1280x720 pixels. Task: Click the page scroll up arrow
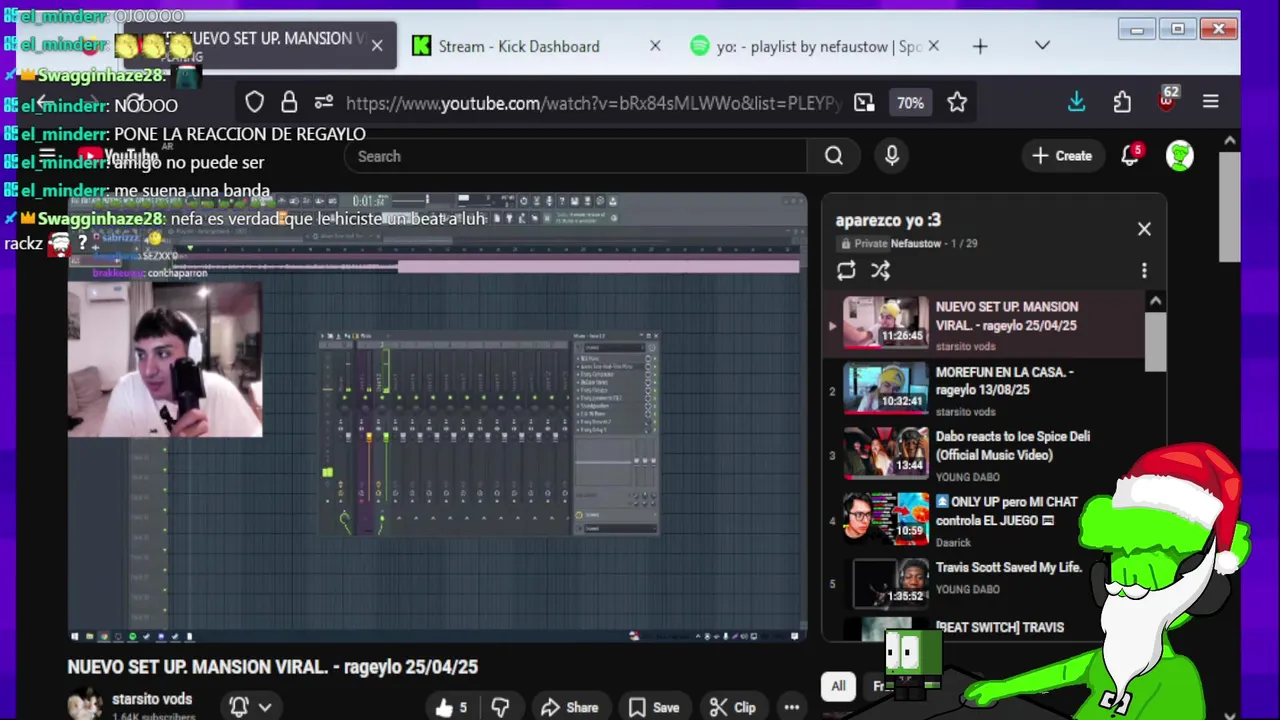coord(1230,141)
